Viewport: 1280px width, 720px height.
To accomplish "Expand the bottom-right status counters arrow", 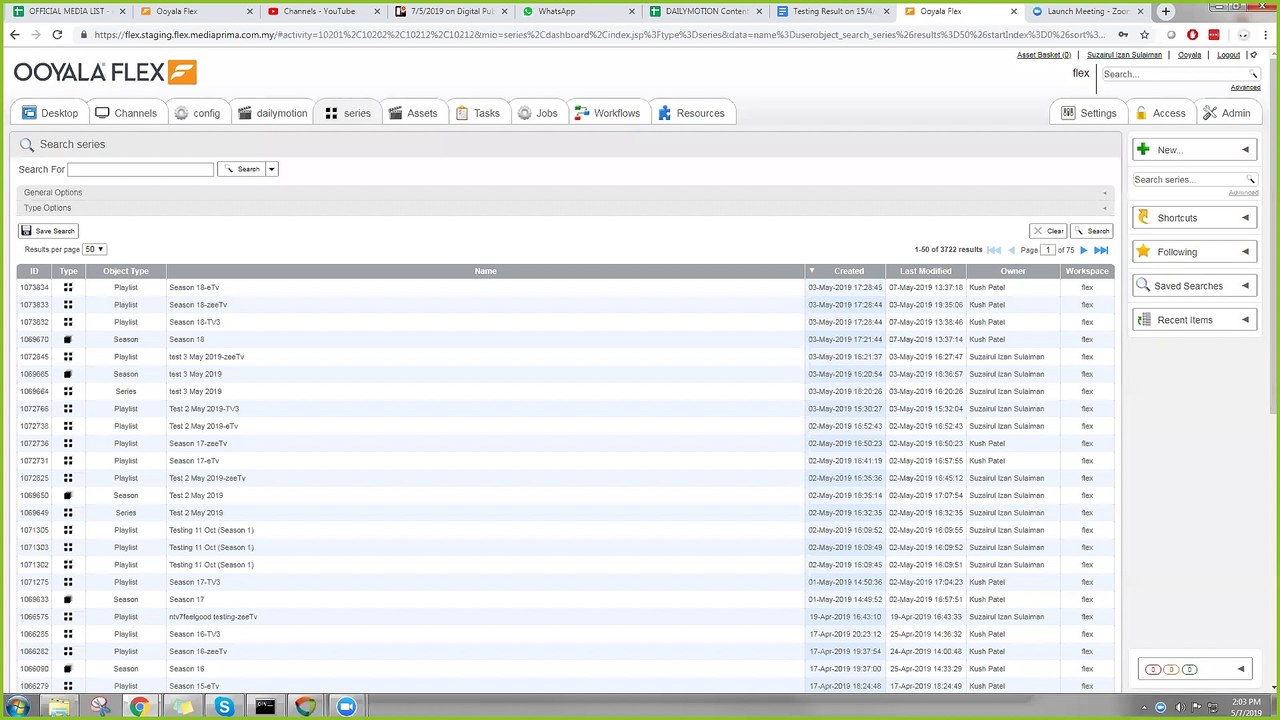I will [x=1241, y=669].
